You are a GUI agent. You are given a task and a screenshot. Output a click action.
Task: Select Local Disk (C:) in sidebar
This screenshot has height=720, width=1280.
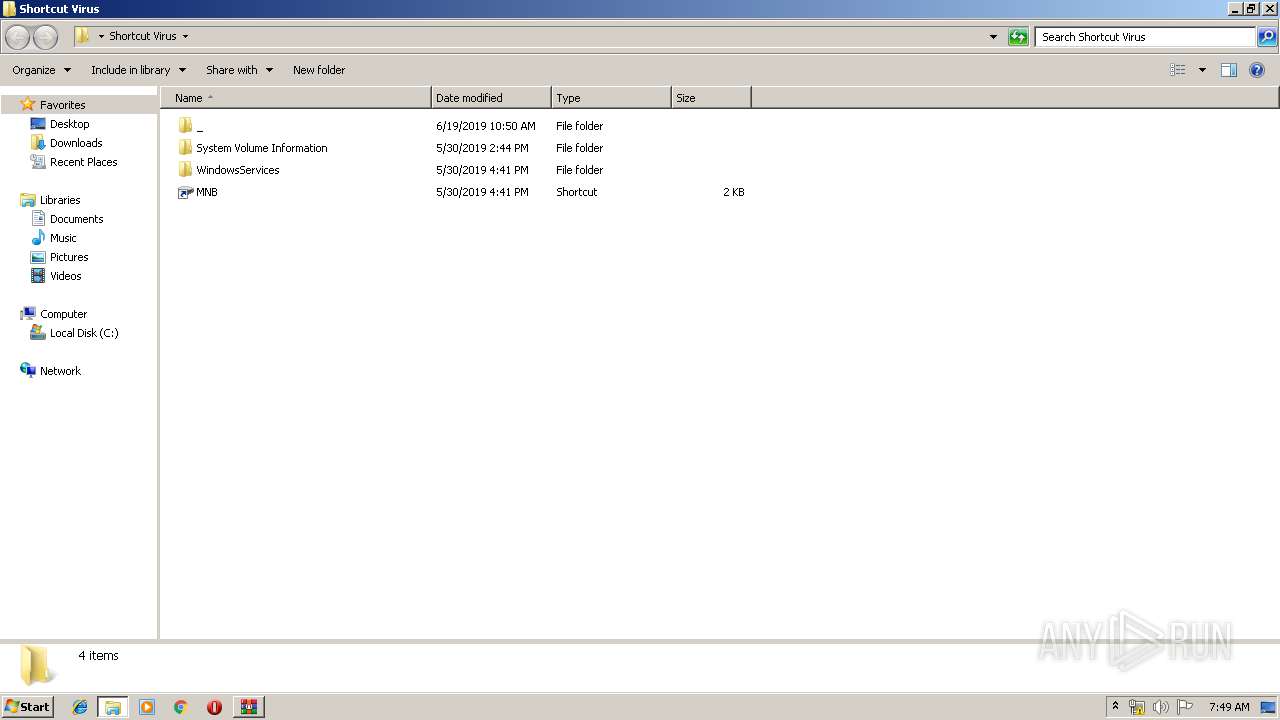84,333
